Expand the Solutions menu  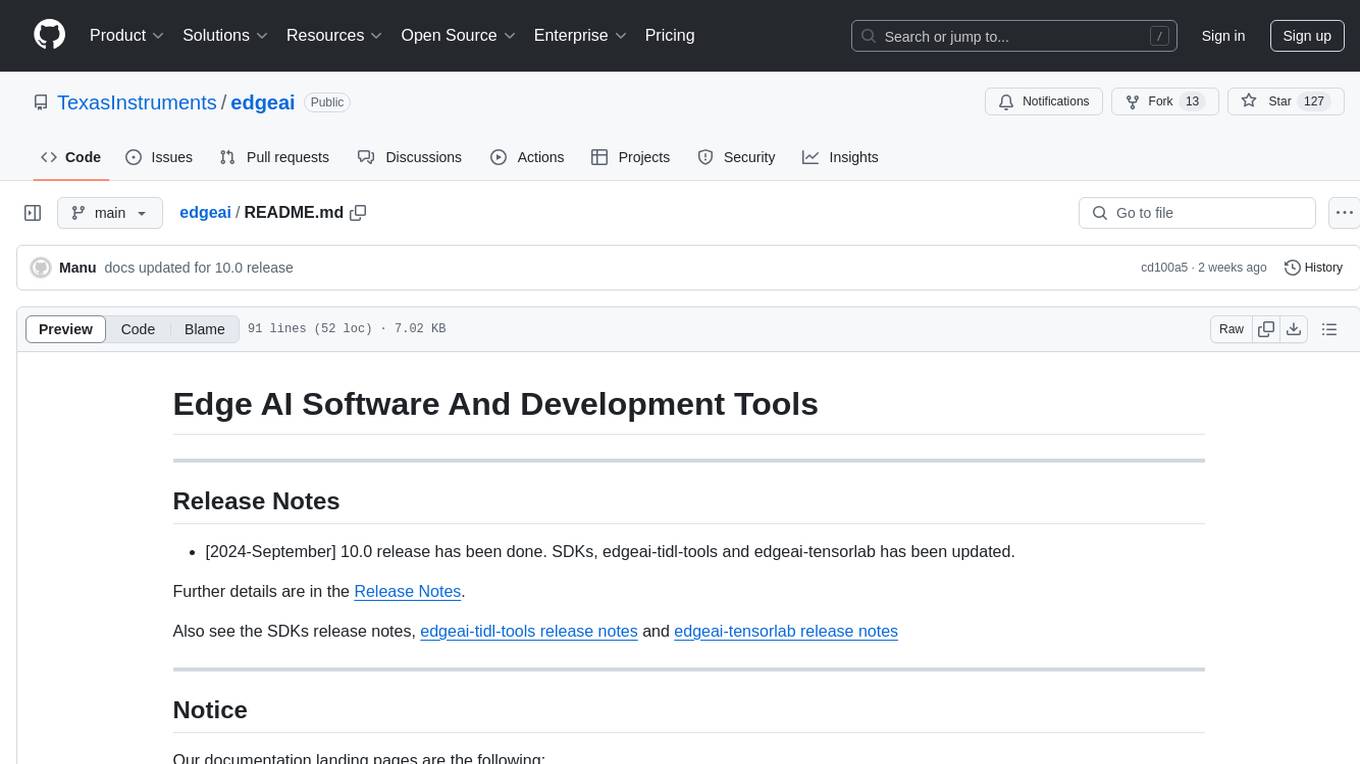pyautogui.click(x=225, y=35)
